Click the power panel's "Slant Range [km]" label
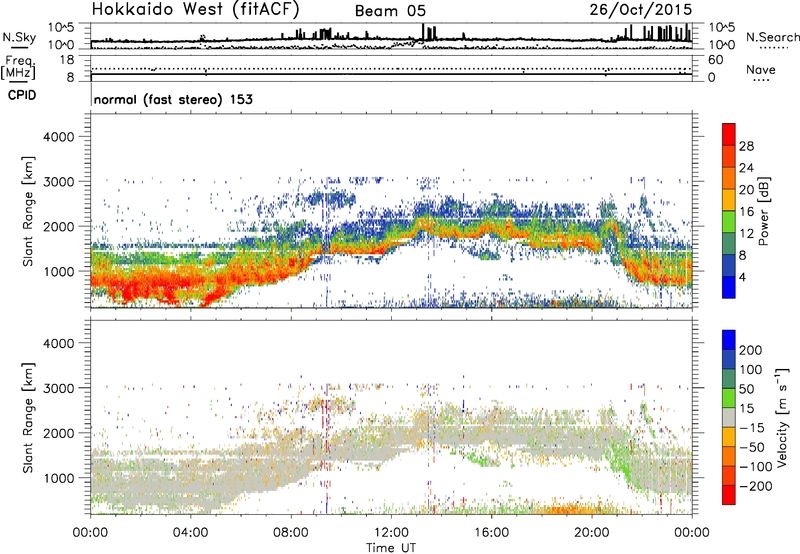 coord(28,211)
